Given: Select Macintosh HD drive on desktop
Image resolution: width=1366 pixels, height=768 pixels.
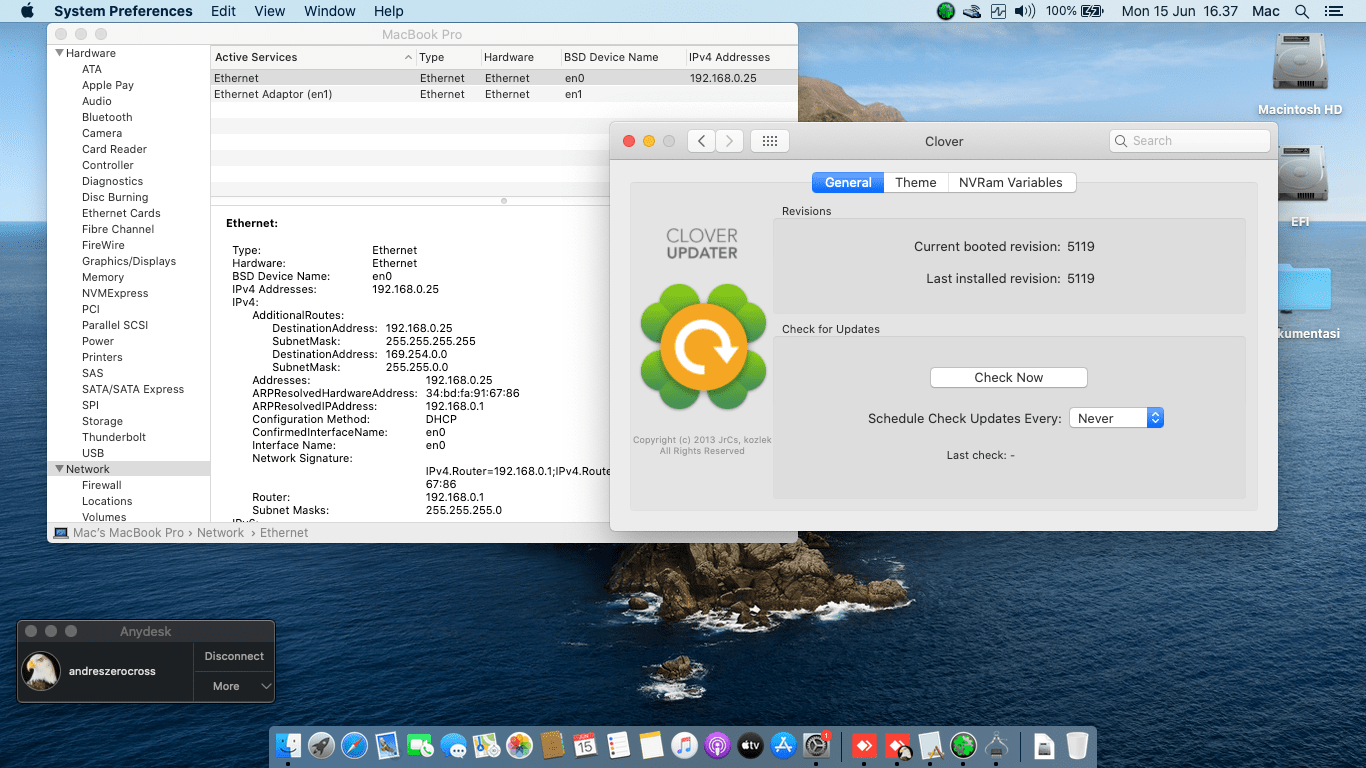Looking at the screenshot, I should click(x=1300, y=75).
